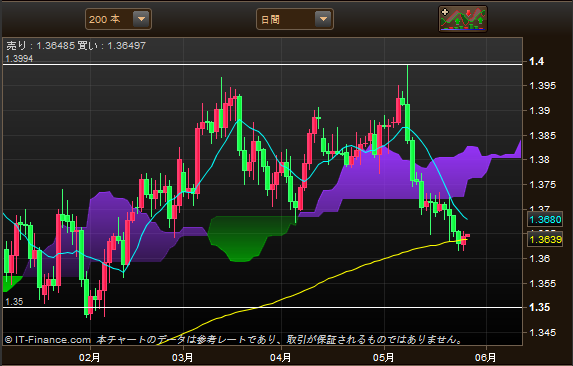Click the 06月 date axis label
The width and height of the screenshot is (573, 366).
pyautogui.click(x=486, y=357)
